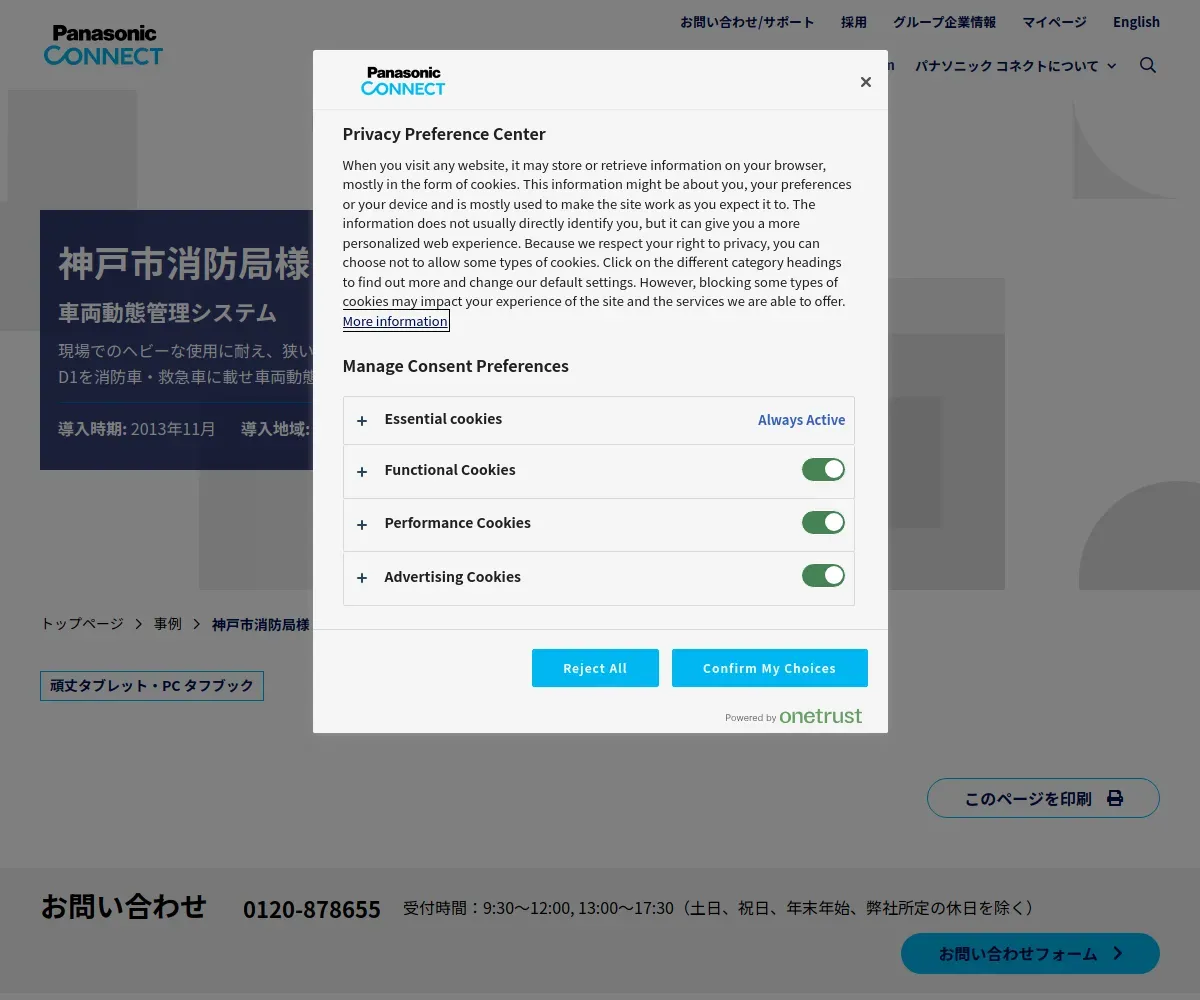
Task: Toggle Functional Cookies switch off
Action: point(823,469)
